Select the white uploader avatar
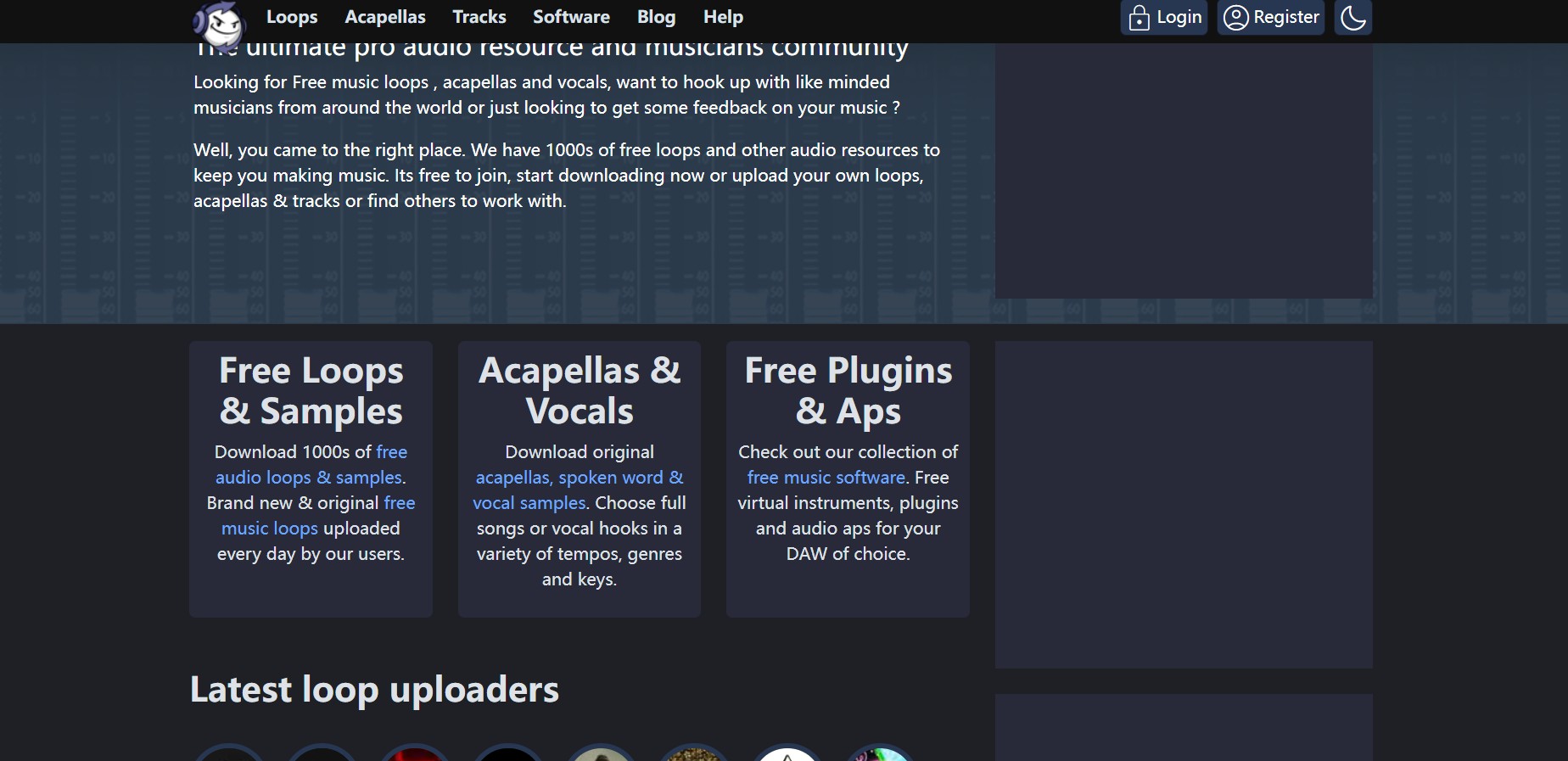Image resolution: width=1568 pixels, height=761 pixels. click(787, 754)
